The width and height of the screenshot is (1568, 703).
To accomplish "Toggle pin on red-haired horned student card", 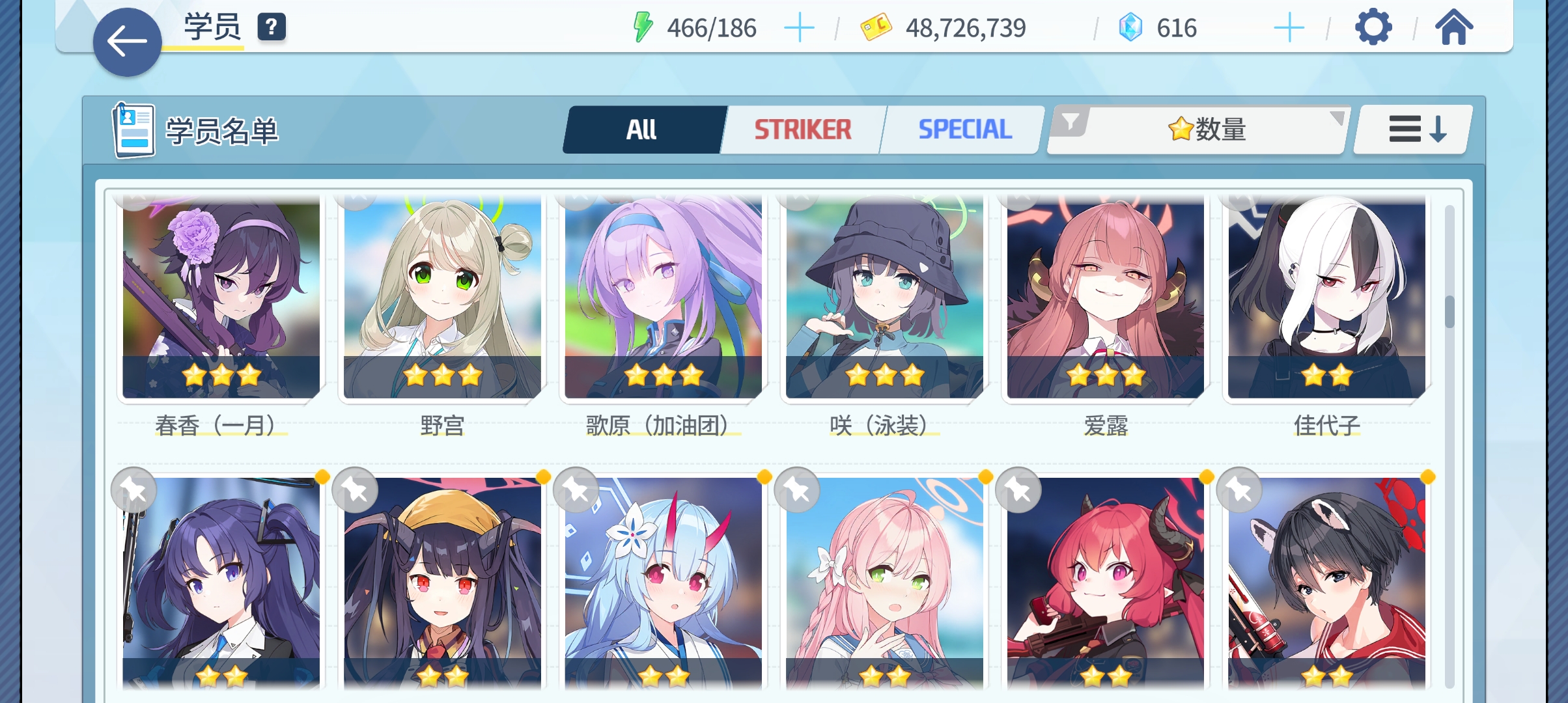I will point(1018,490).
